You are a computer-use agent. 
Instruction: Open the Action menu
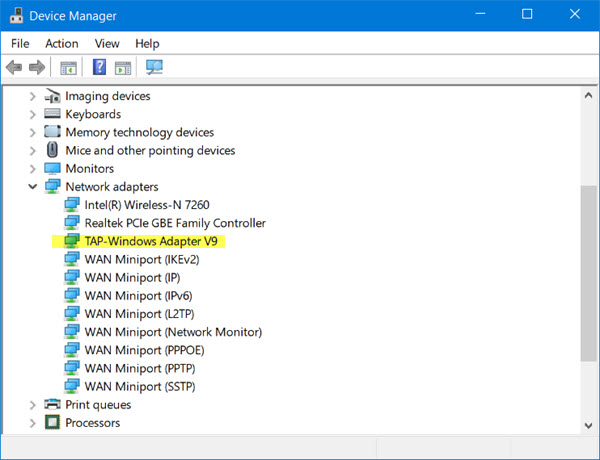62,44
